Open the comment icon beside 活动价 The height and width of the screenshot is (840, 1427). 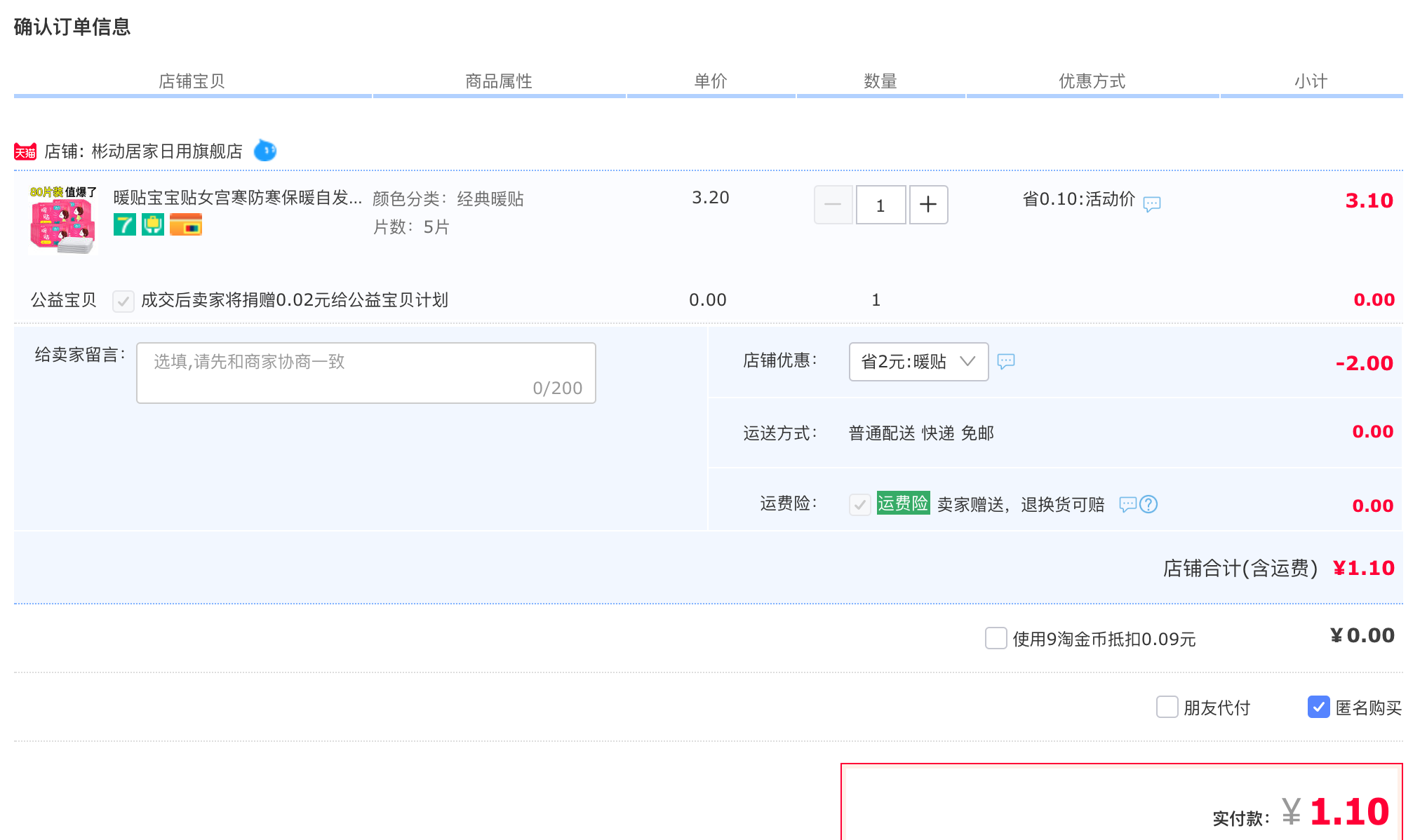(x=1152, y=204)
